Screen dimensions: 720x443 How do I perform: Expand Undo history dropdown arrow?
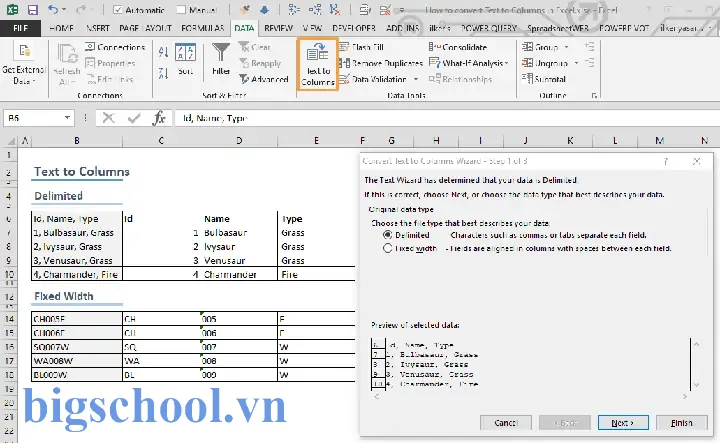[x=64, y=10]
